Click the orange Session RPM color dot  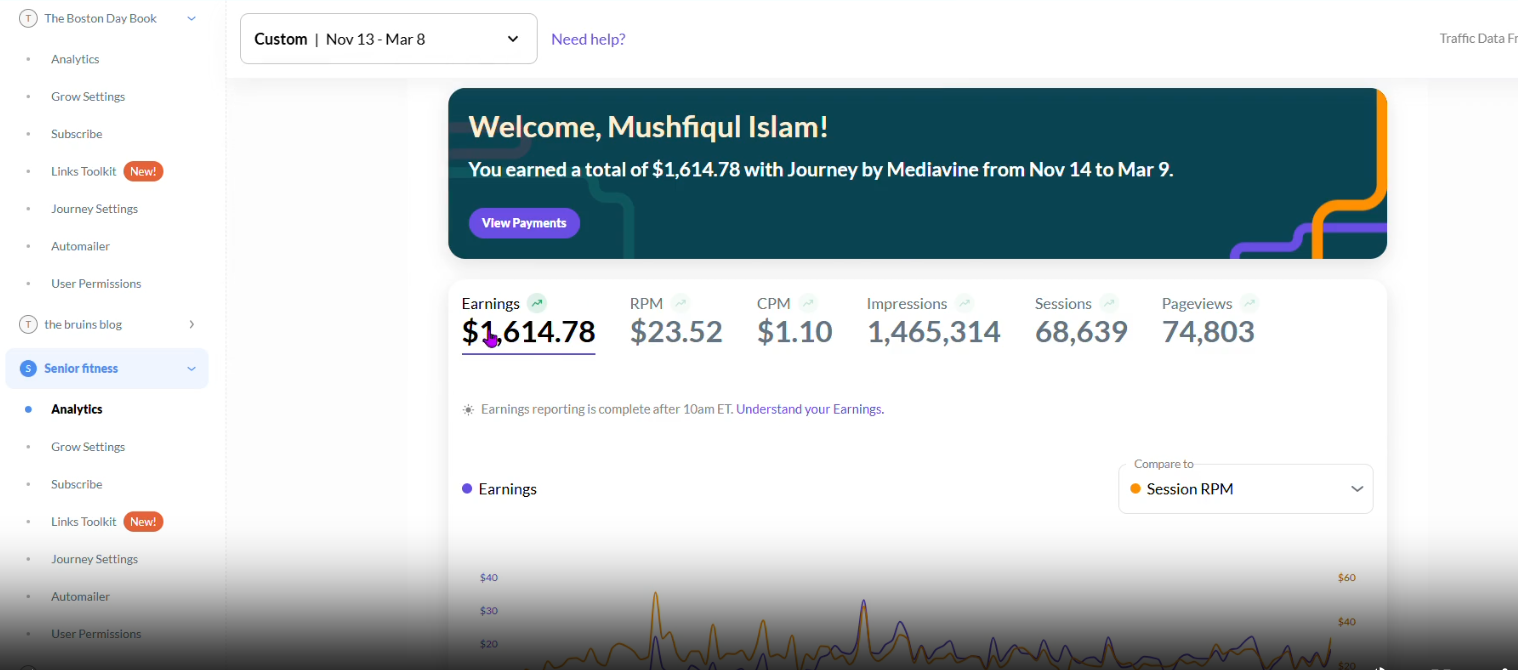point(1135,489)
